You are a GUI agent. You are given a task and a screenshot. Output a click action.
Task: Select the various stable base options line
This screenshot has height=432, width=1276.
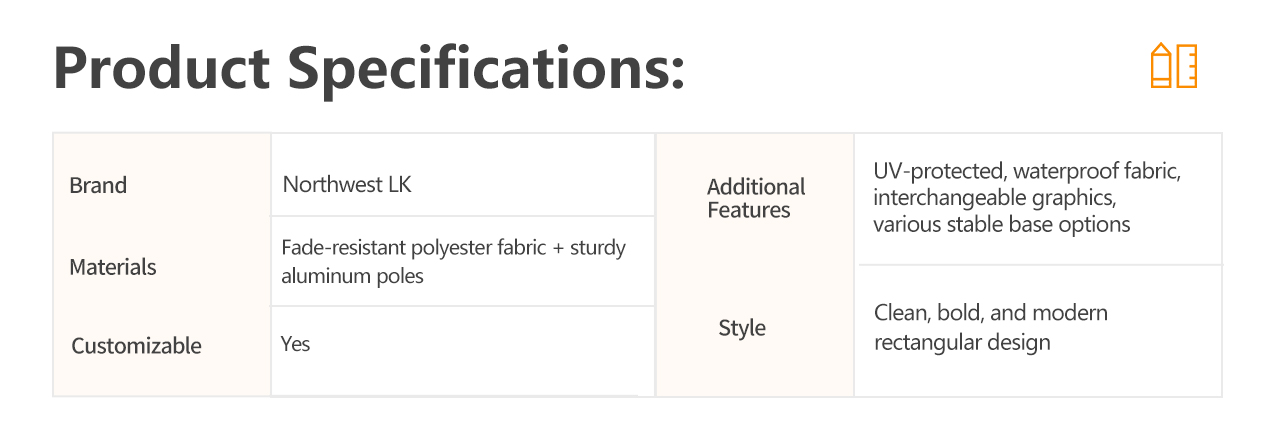(x=1002, y=224)
